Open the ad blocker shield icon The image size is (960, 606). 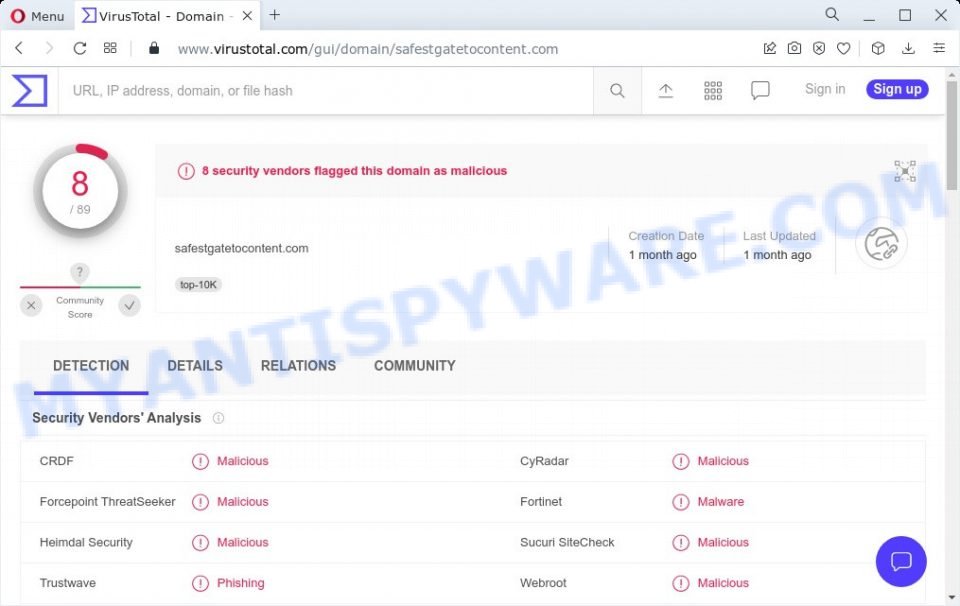pos(819,48)
